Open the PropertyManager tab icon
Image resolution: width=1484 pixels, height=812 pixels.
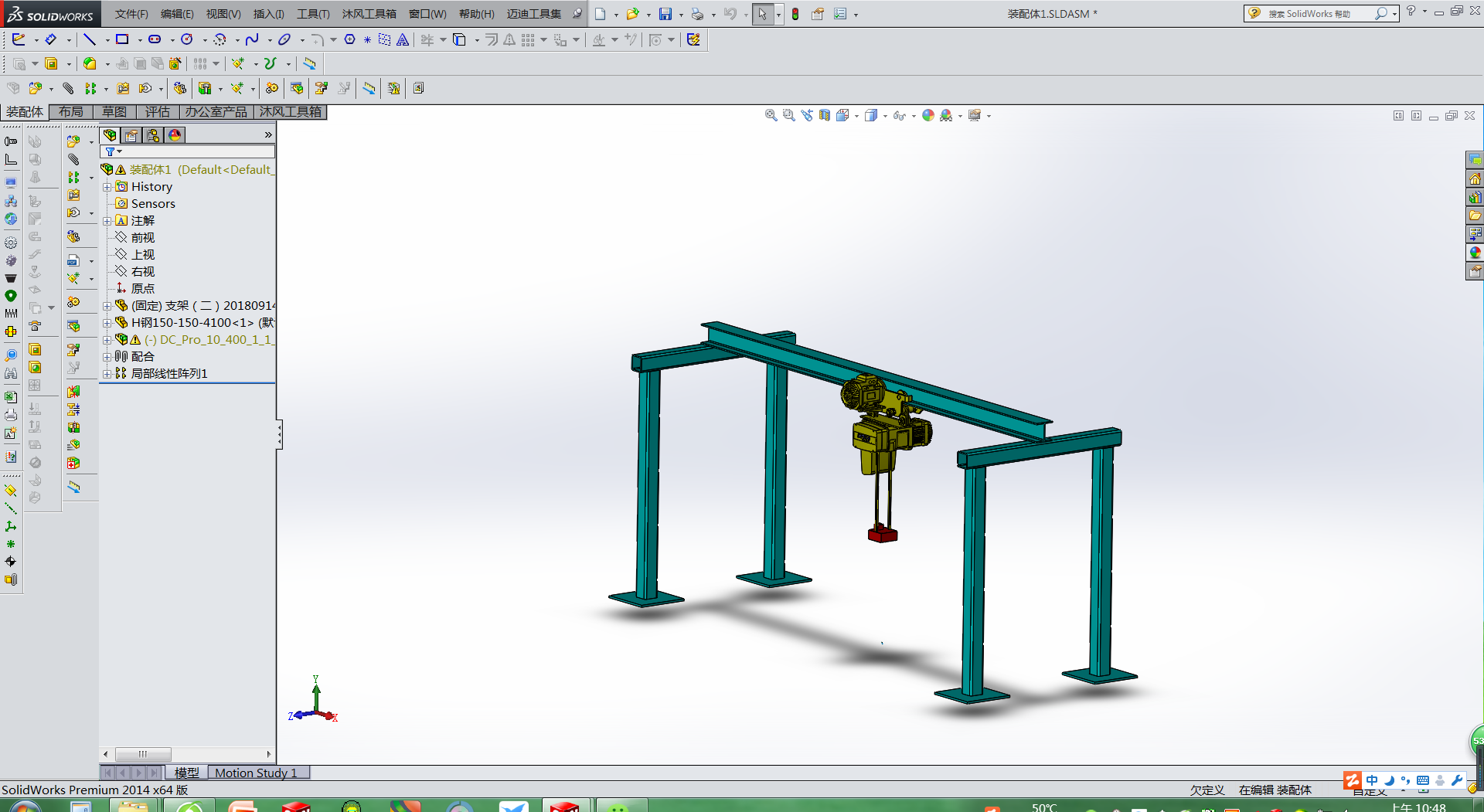point(131,135)
